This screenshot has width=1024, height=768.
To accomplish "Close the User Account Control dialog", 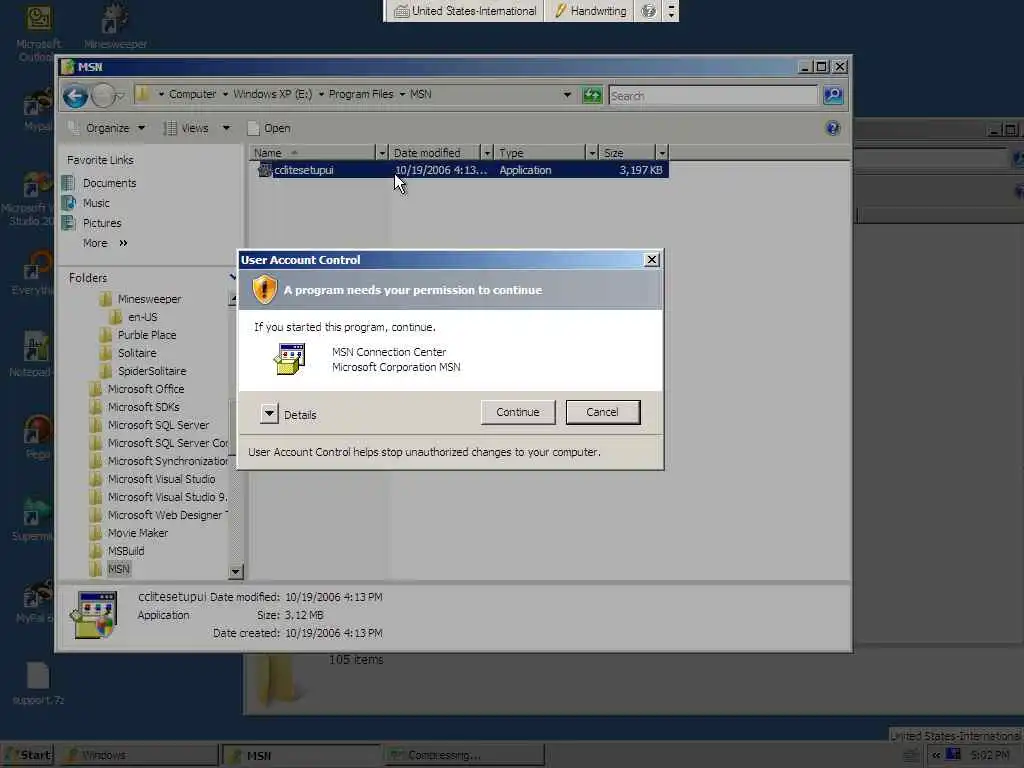I will click(651, 260).
